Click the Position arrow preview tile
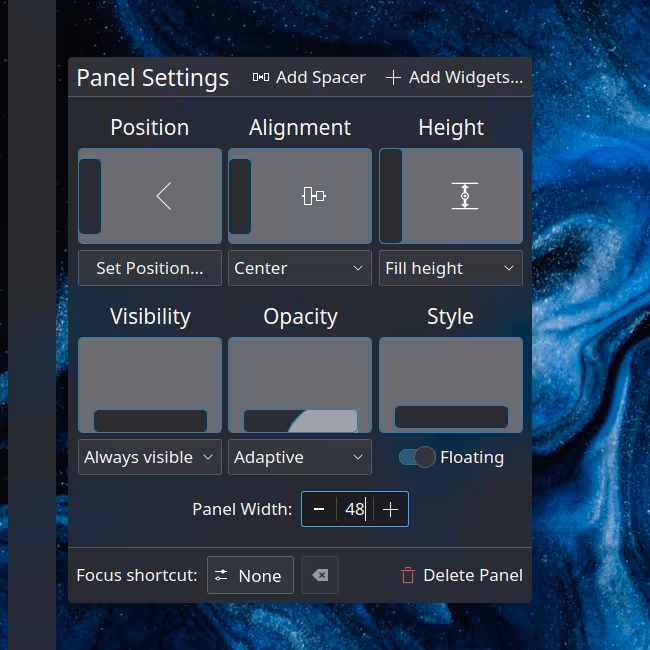The image size is (650, 650). point(150,196)
